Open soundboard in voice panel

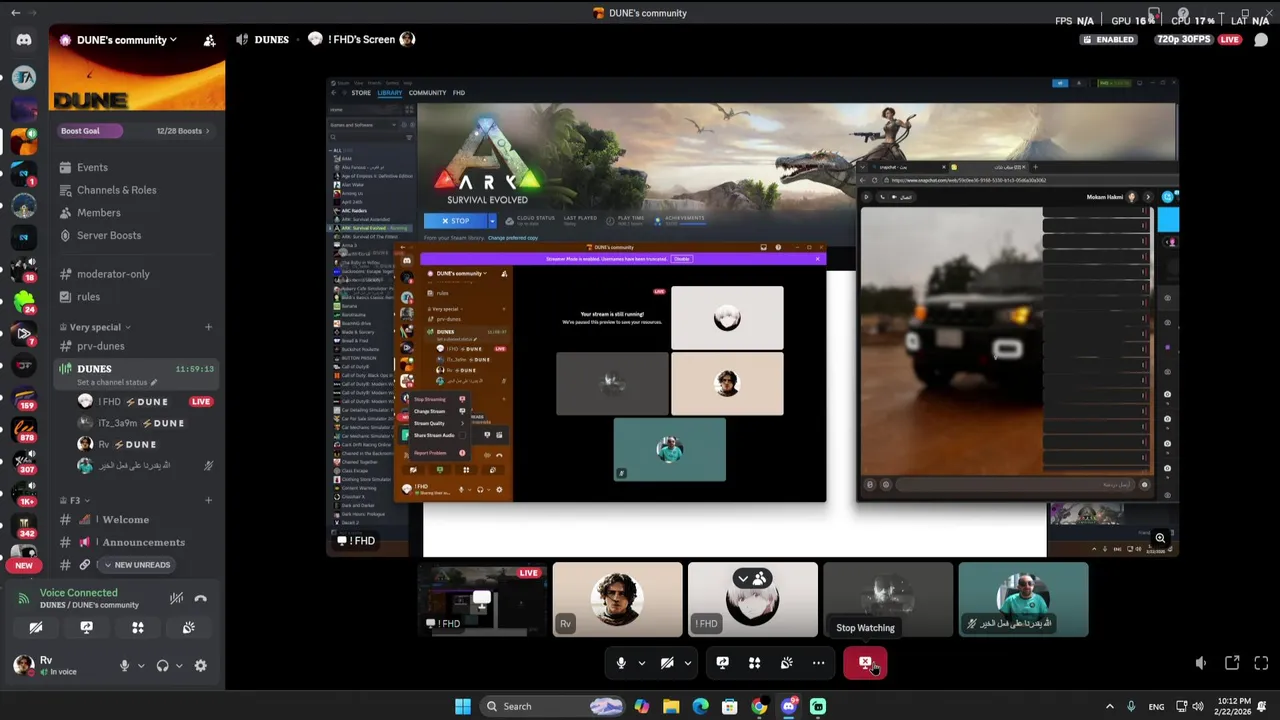click(189, 628)
